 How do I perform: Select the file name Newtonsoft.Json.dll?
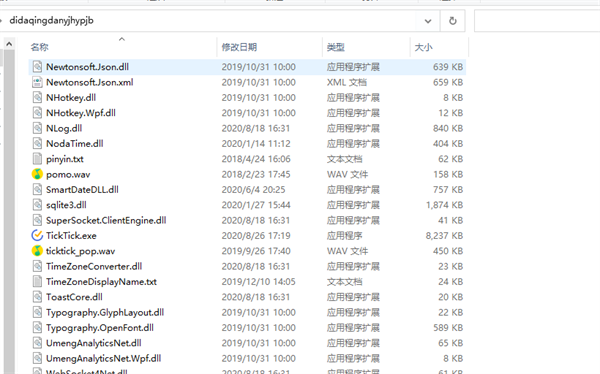pyautogui.click(x=87, y=67)
